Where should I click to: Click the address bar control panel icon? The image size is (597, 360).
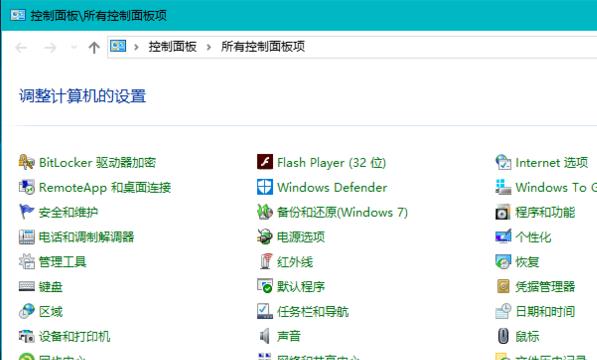118,46
